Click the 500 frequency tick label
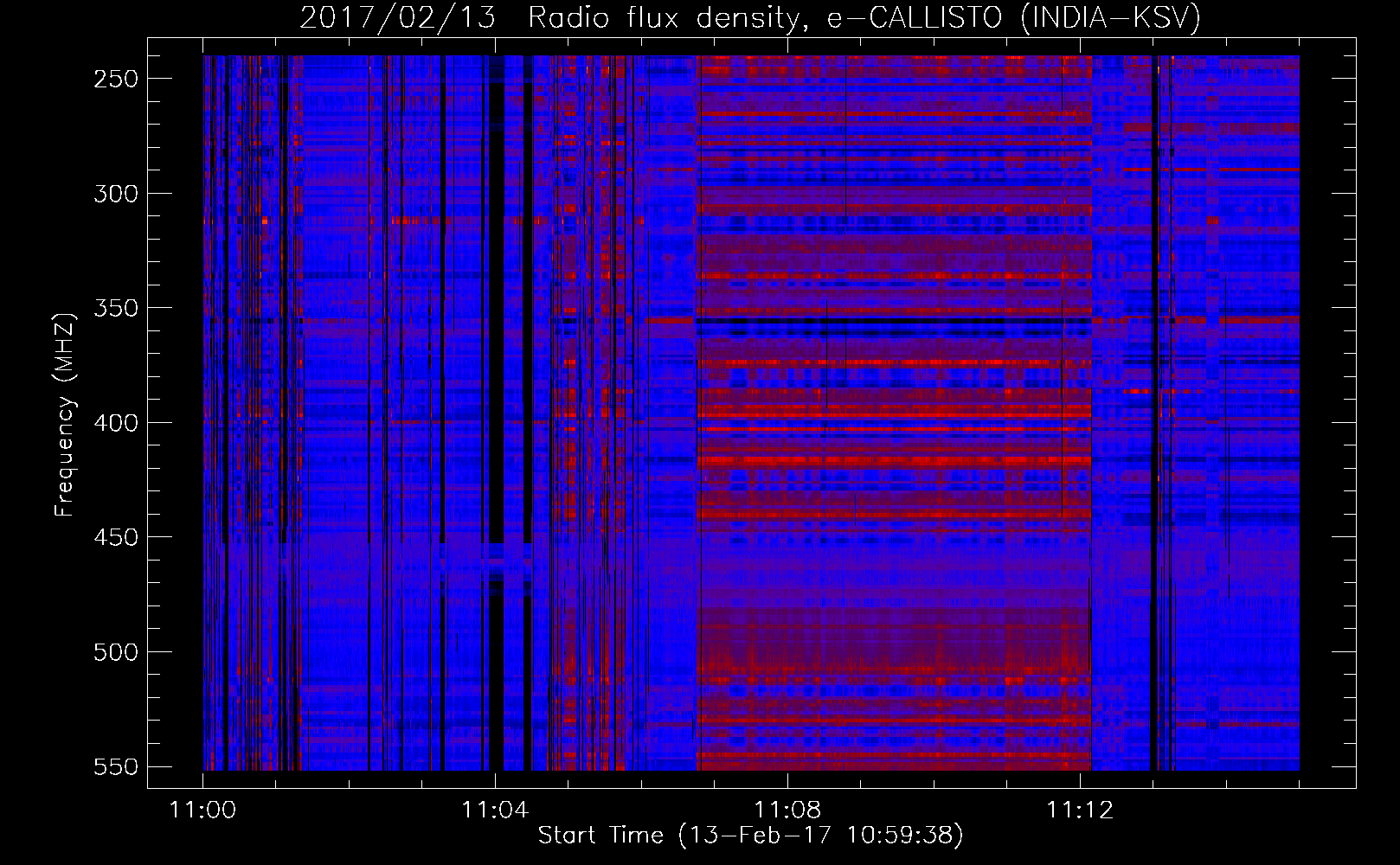This screenshot has height=865, width=1400. click(116, 652)
